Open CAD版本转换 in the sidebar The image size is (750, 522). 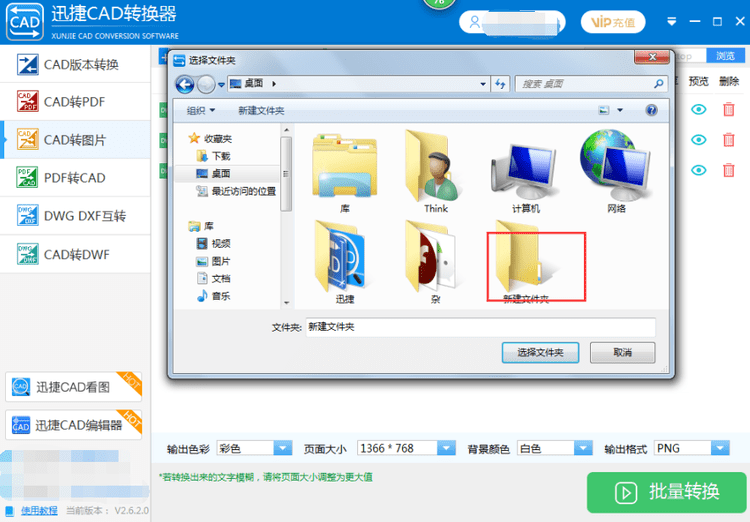pos(75,64)
